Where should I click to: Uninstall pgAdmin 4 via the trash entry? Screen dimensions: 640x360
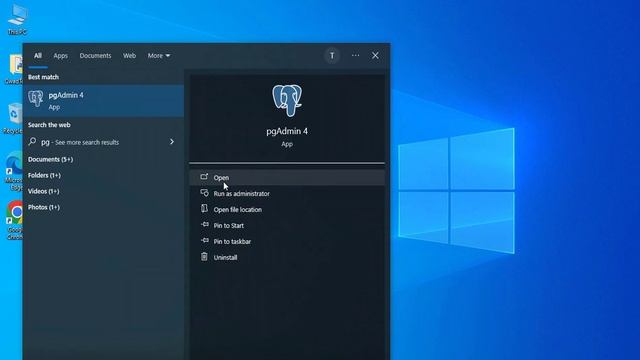(x=287, y=257)
